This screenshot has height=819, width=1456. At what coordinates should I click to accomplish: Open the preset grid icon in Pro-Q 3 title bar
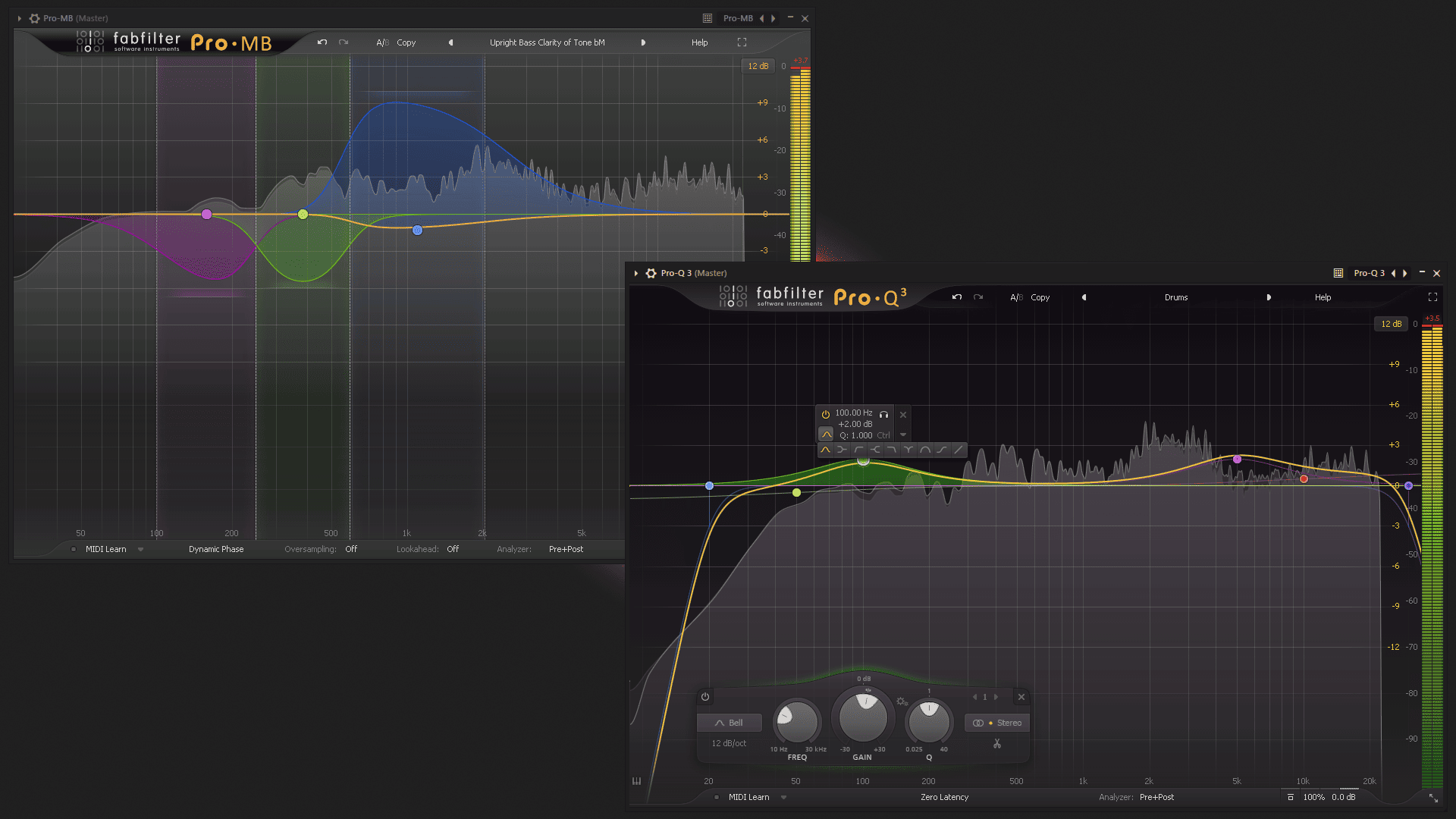[1338, 273]
